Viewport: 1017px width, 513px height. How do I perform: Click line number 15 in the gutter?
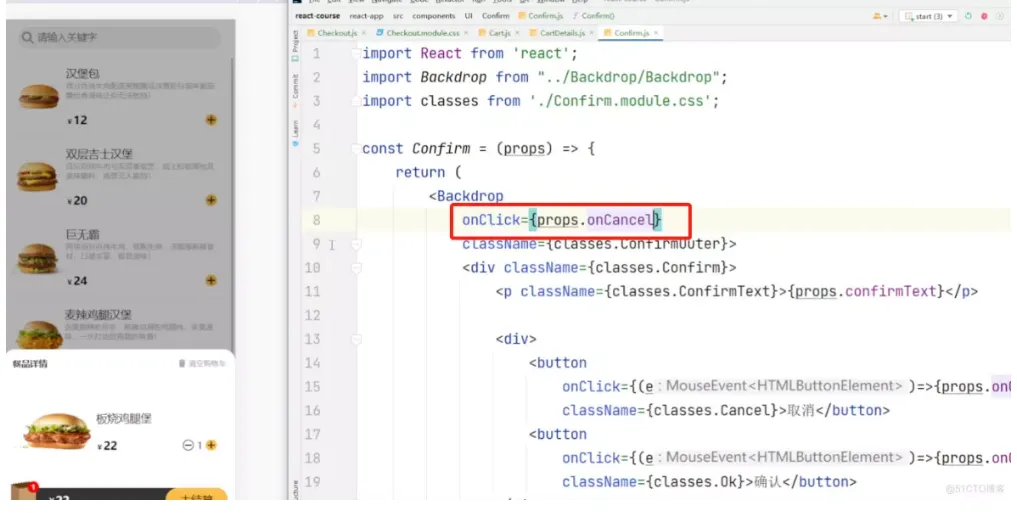click(313, 387)
